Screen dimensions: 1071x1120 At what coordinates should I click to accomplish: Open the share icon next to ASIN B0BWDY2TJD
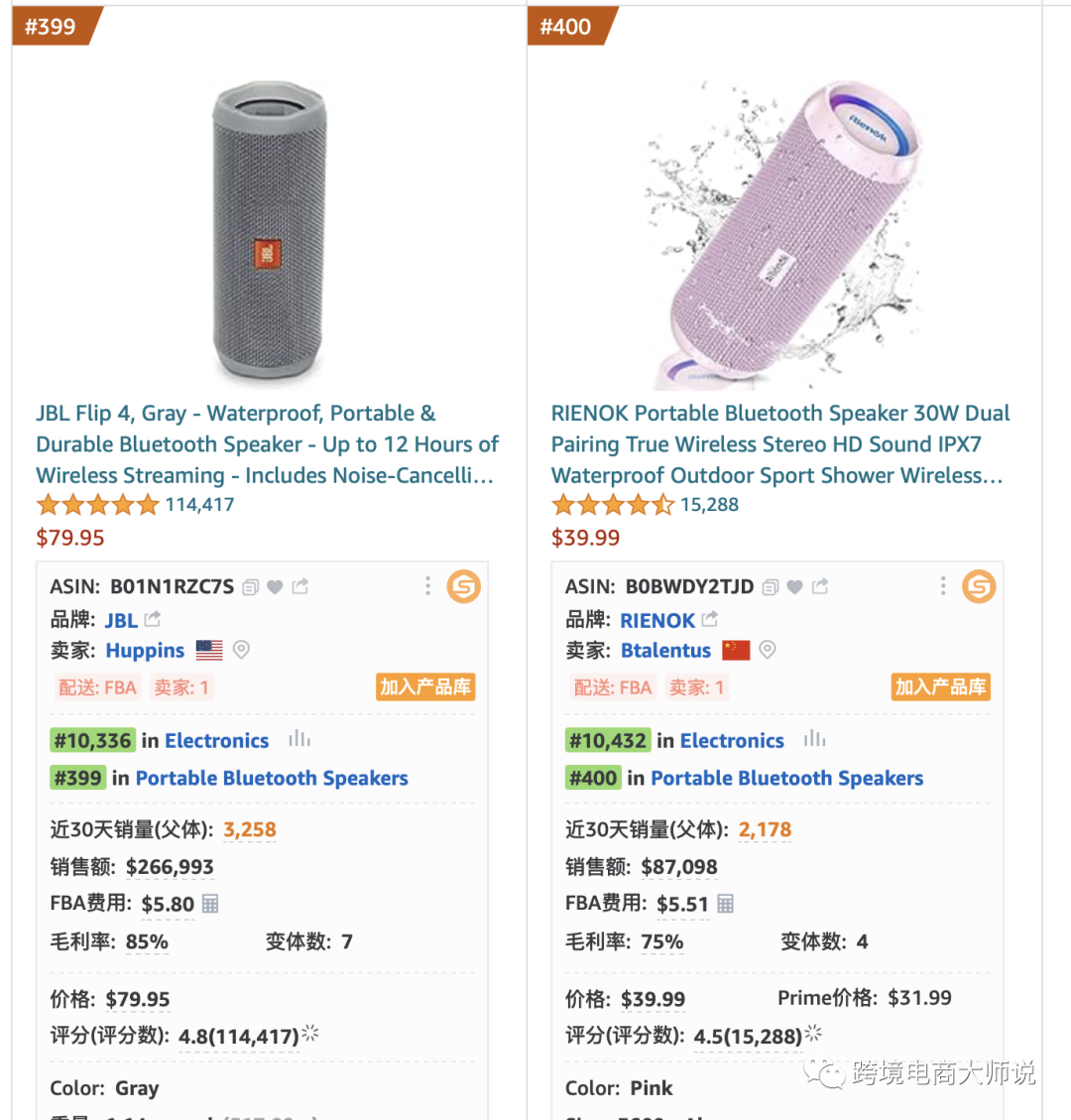820,587
